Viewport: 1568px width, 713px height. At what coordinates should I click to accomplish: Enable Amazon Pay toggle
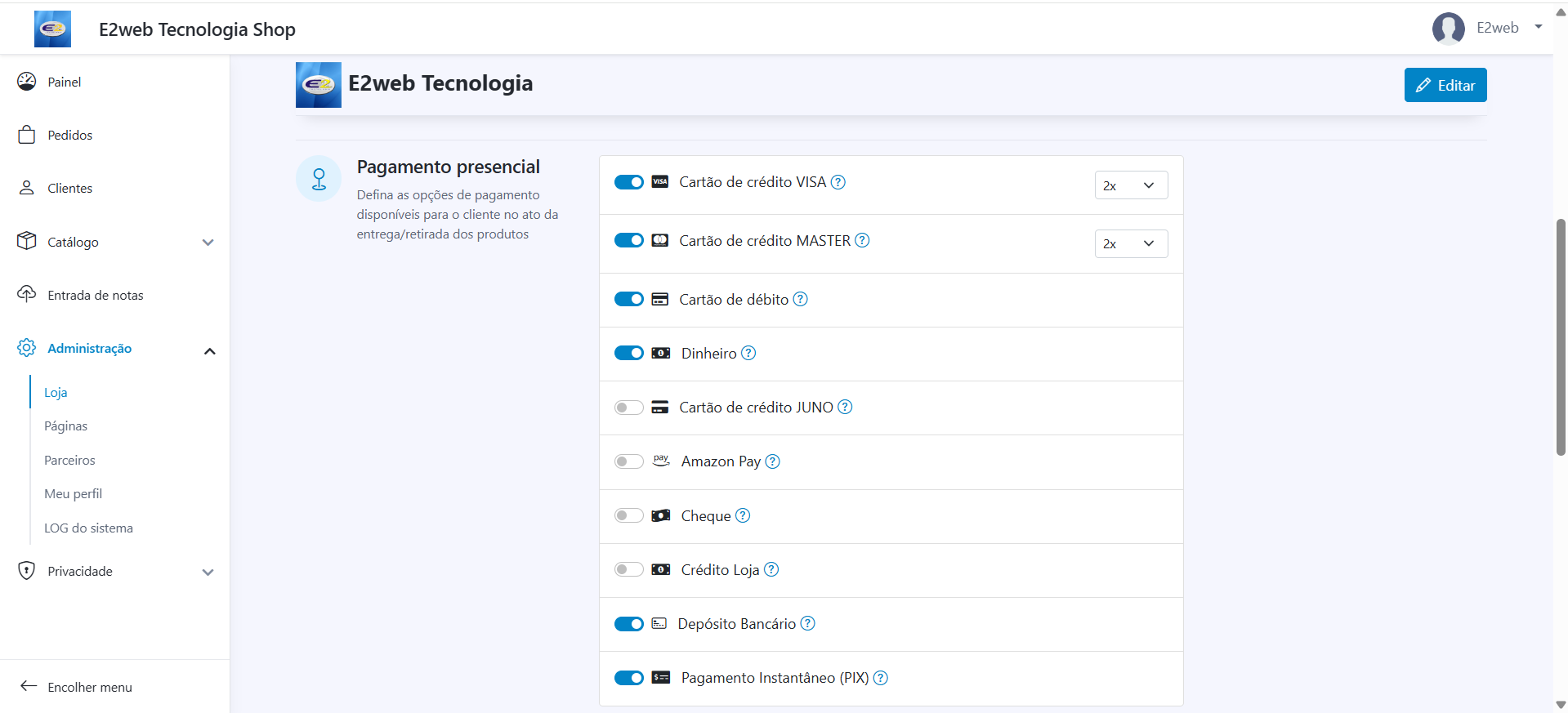click(x=629, y=461)
